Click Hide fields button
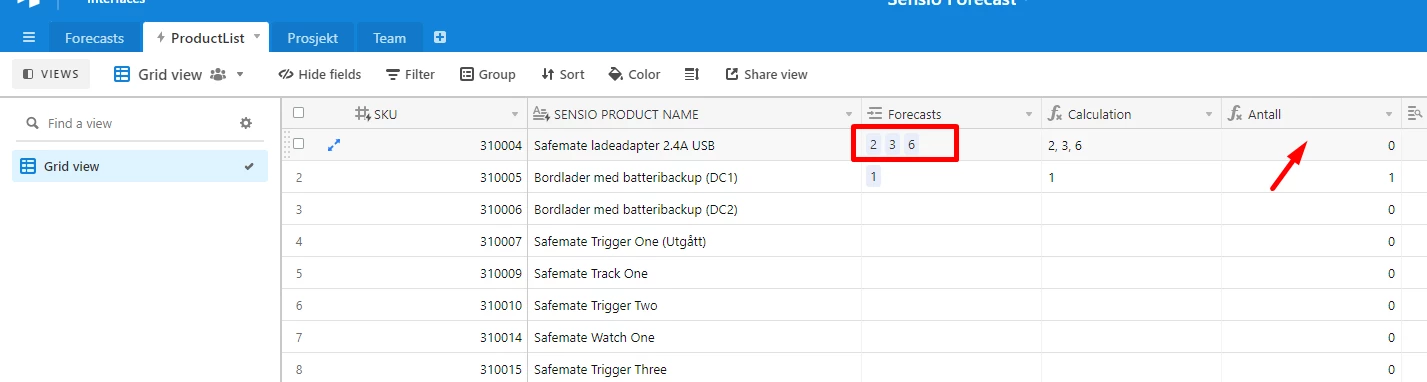1427x382 pixels. pyautogui.click(x=319, y=74)
